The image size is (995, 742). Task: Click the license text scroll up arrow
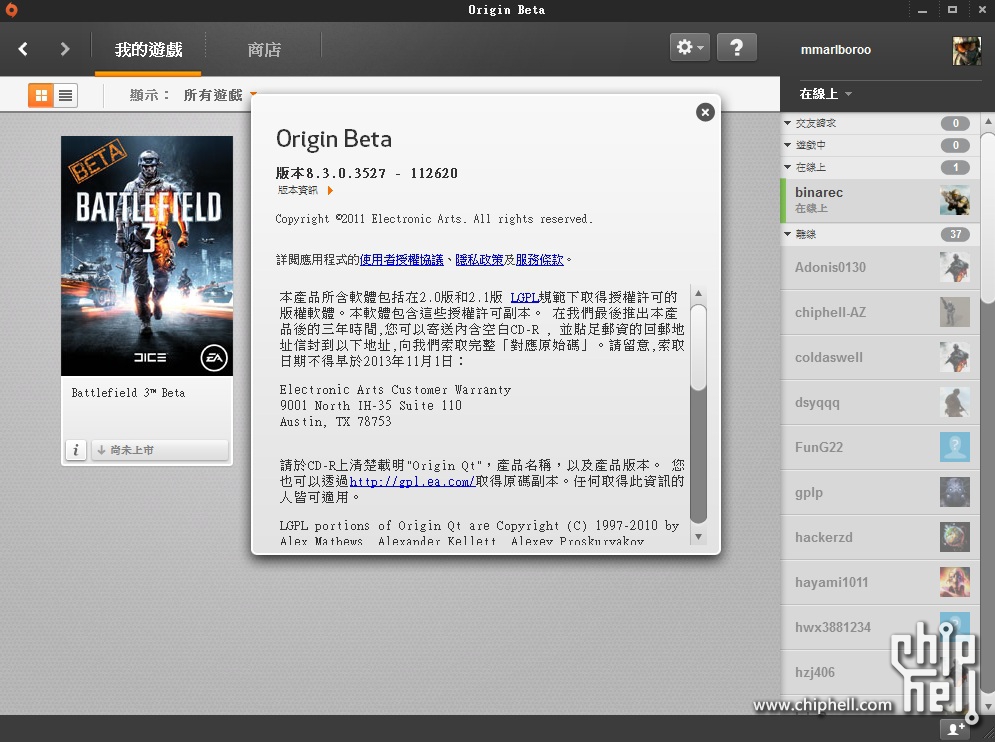pos(698,293)
